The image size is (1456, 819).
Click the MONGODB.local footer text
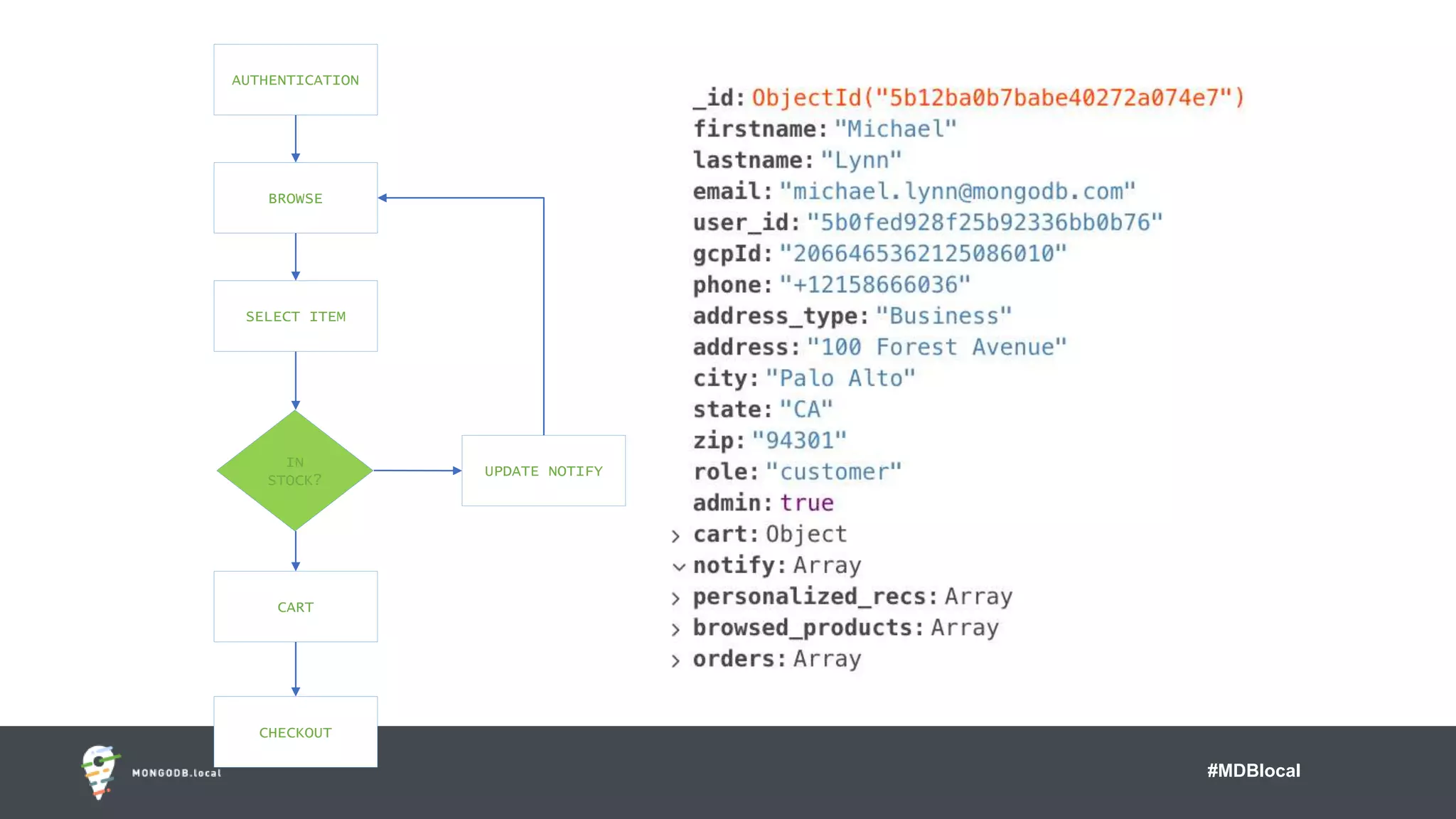click(176, 773)
